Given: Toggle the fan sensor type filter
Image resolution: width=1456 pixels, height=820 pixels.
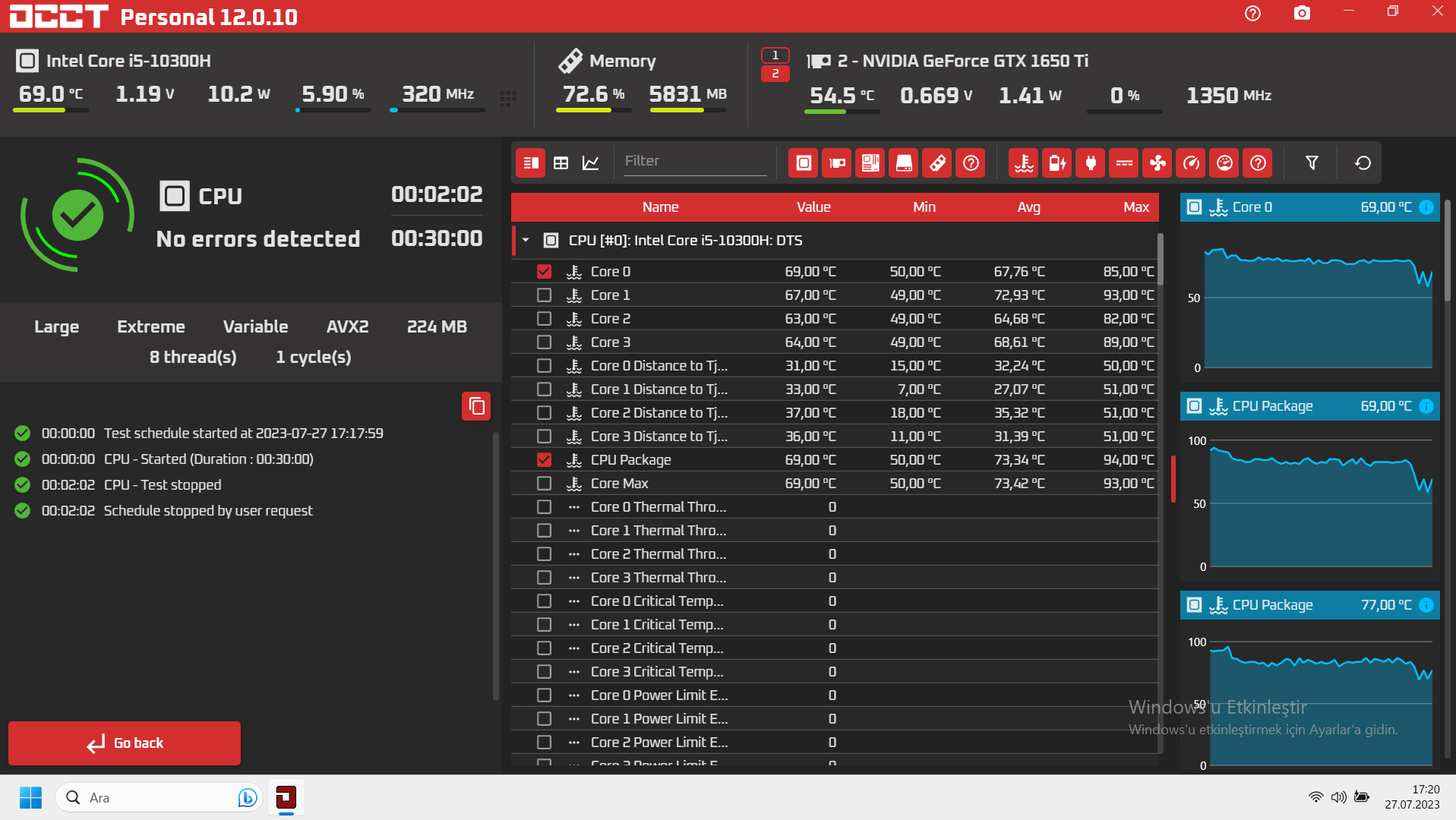Looking at the screenshot, I should 1158,162.
